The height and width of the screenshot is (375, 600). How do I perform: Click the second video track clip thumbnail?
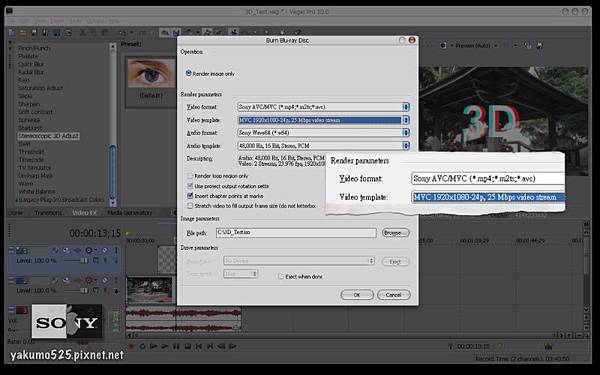point(150,290)
